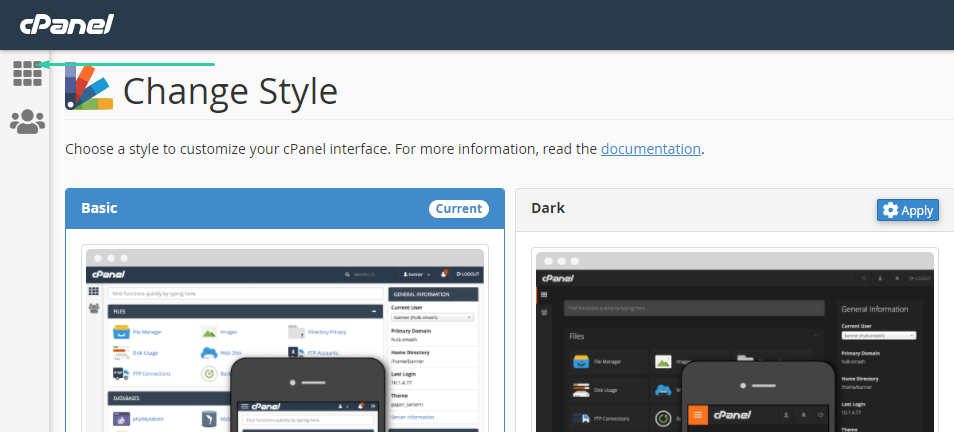Viewport: 954px width, 432px height.
Task: Click the Change Style color-swatch icon
Action: coord(89,86)
